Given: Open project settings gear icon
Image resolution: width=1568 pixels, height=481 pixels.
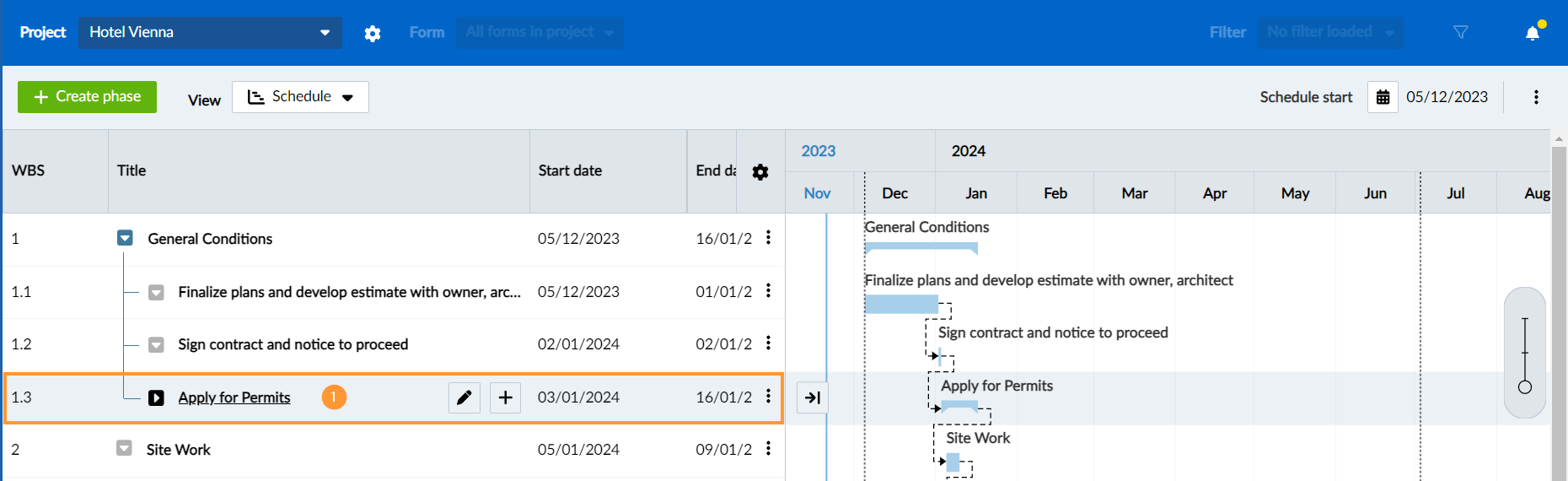Looking at the screenshot, I should coord(372,33).
